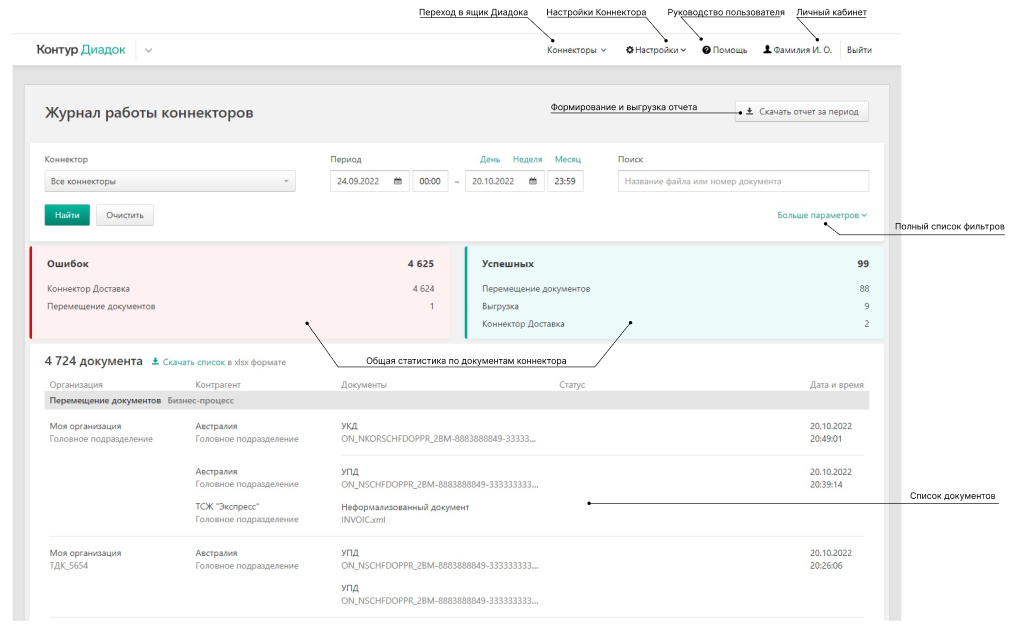Click the Статус column header

coord(572,384)
